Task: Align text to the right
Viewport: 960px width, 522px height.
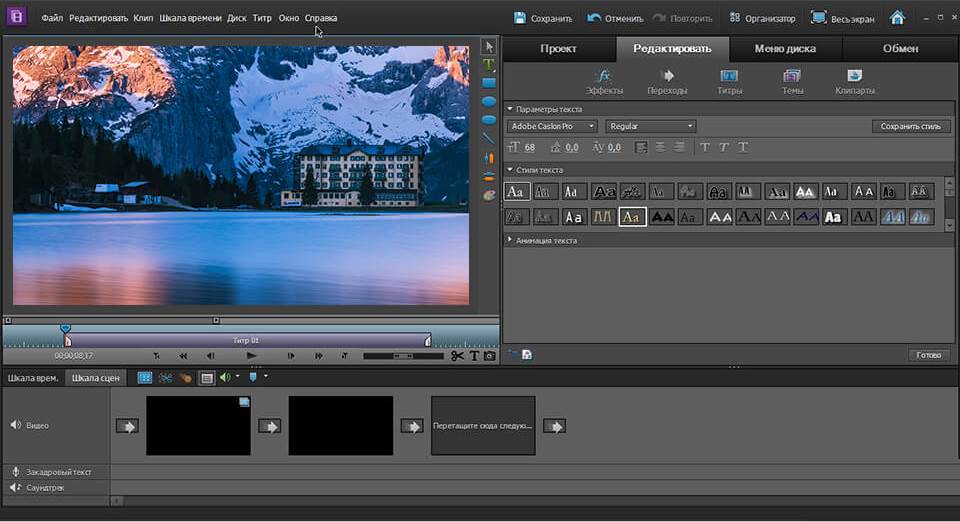Action: point(679,147)
